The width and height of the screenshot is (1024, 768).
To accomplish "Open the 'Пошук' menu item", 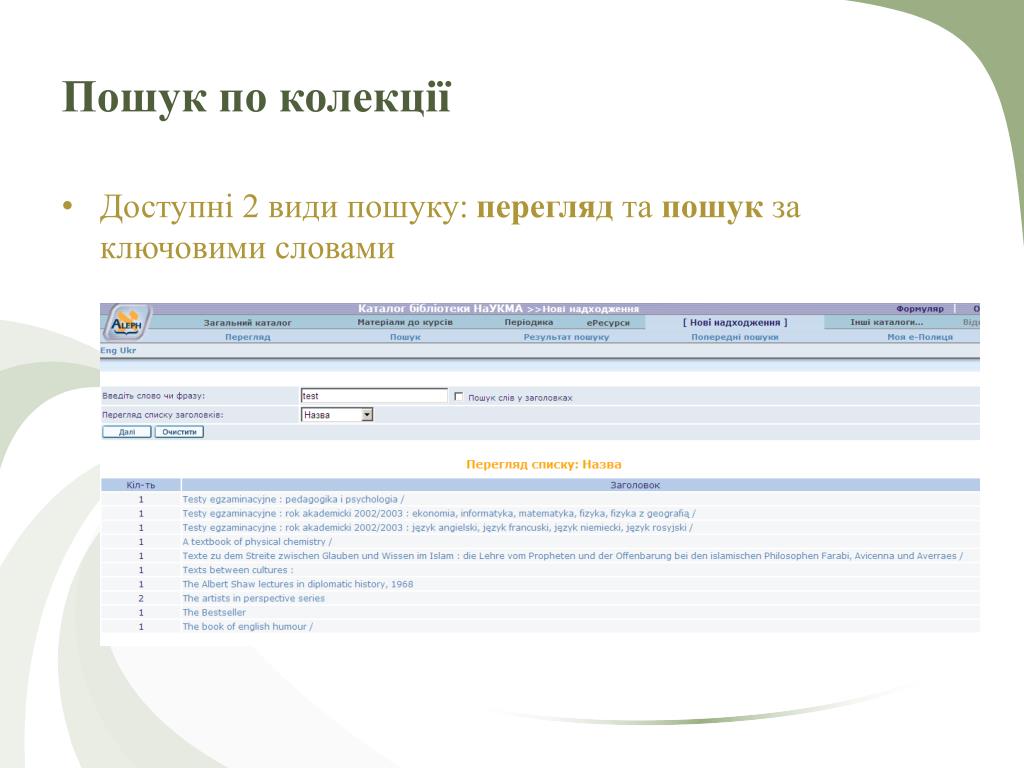I will tap(405, 337).
